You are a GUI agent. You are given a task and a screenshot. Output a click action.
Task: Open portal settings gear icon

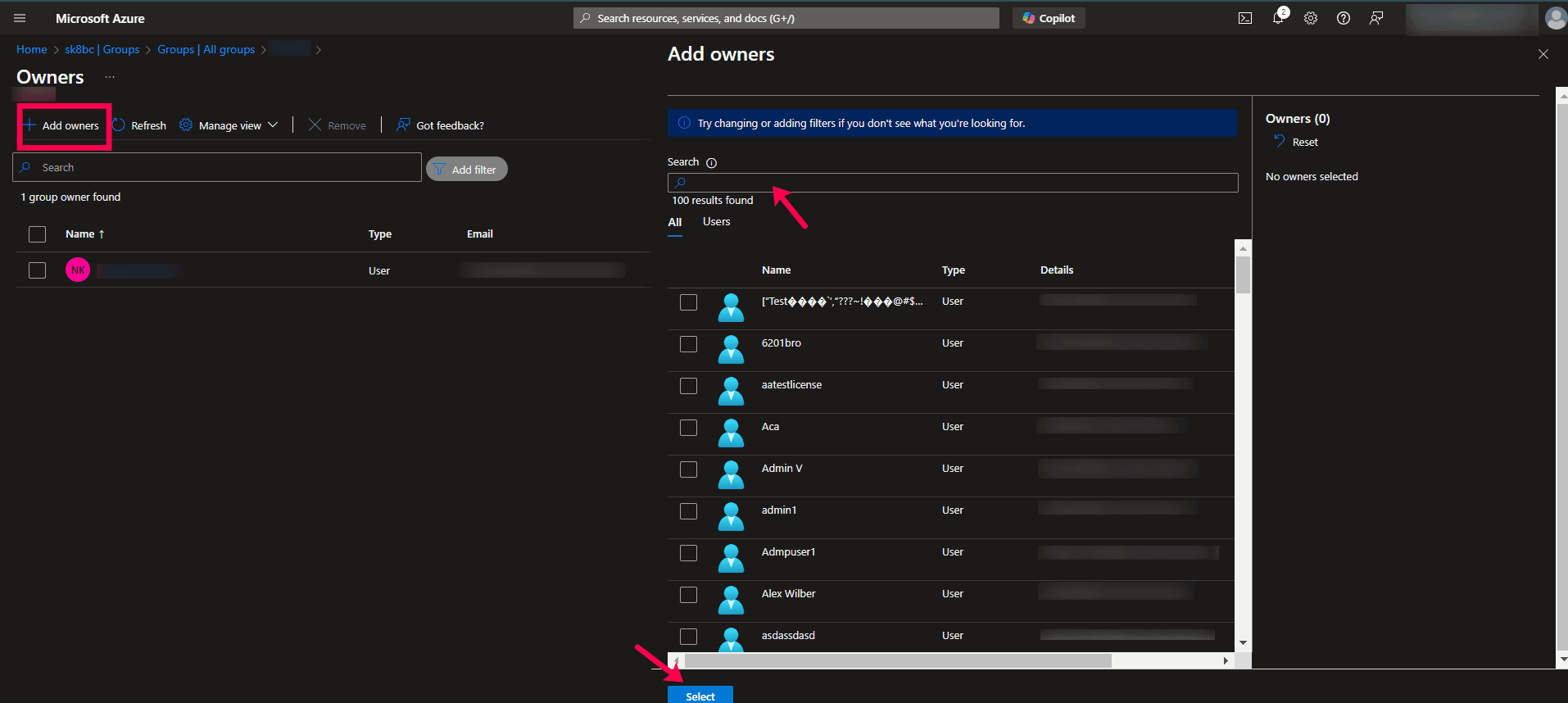pos(1310,18)
